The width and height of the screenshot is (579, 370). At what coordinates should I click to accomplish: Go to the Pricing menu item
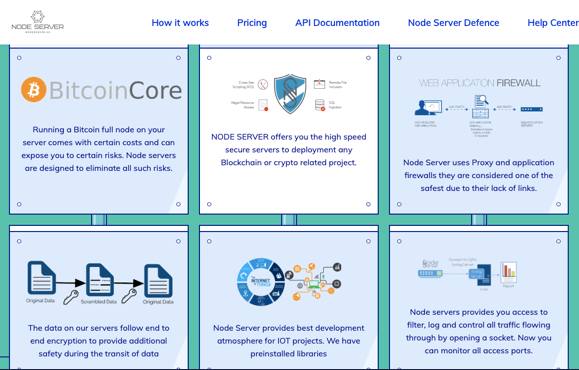[x=252, y=23]
